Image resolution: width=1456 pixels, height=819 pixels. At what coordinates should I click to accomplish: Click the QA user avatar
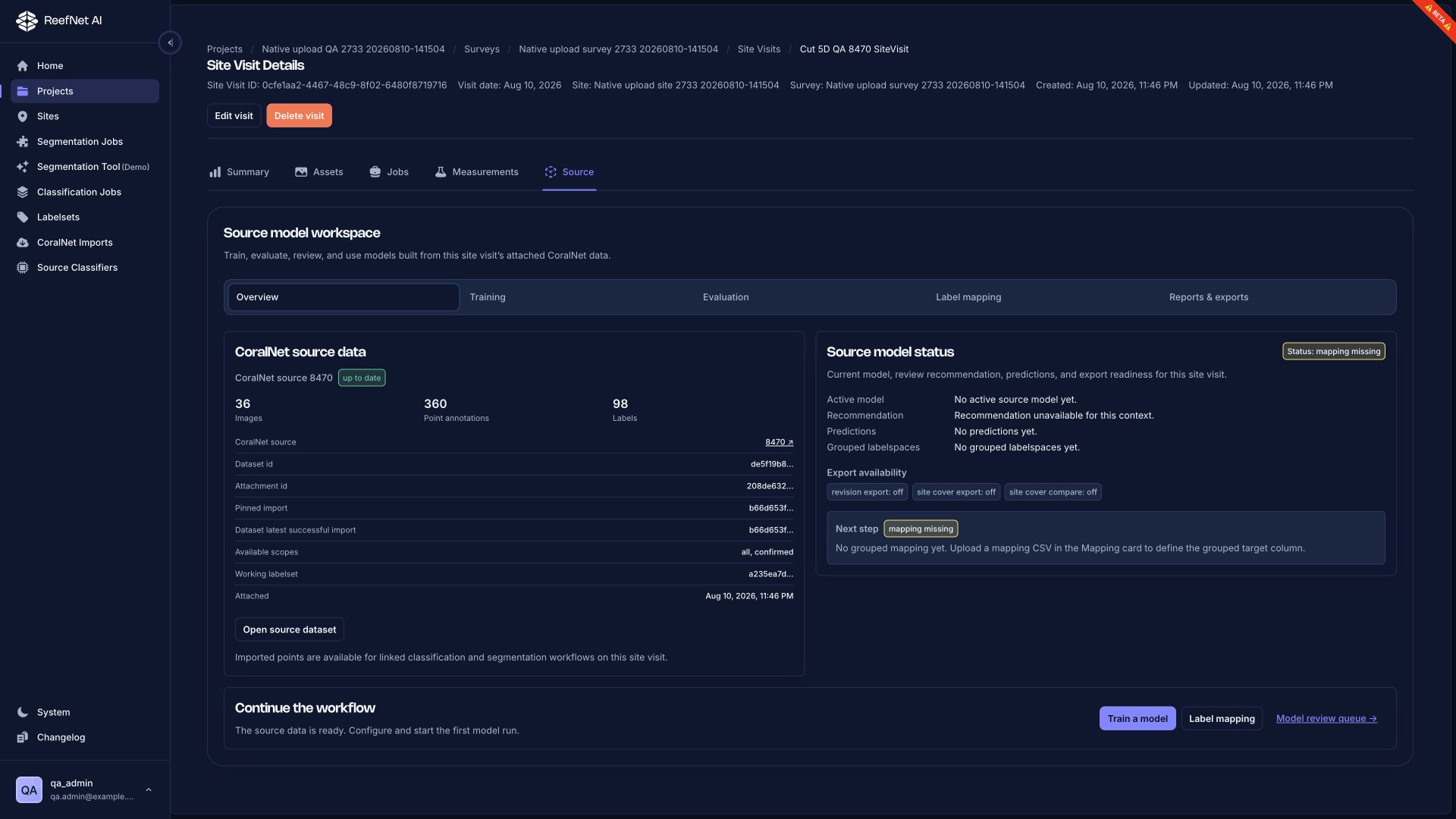(x=29, y=789)
